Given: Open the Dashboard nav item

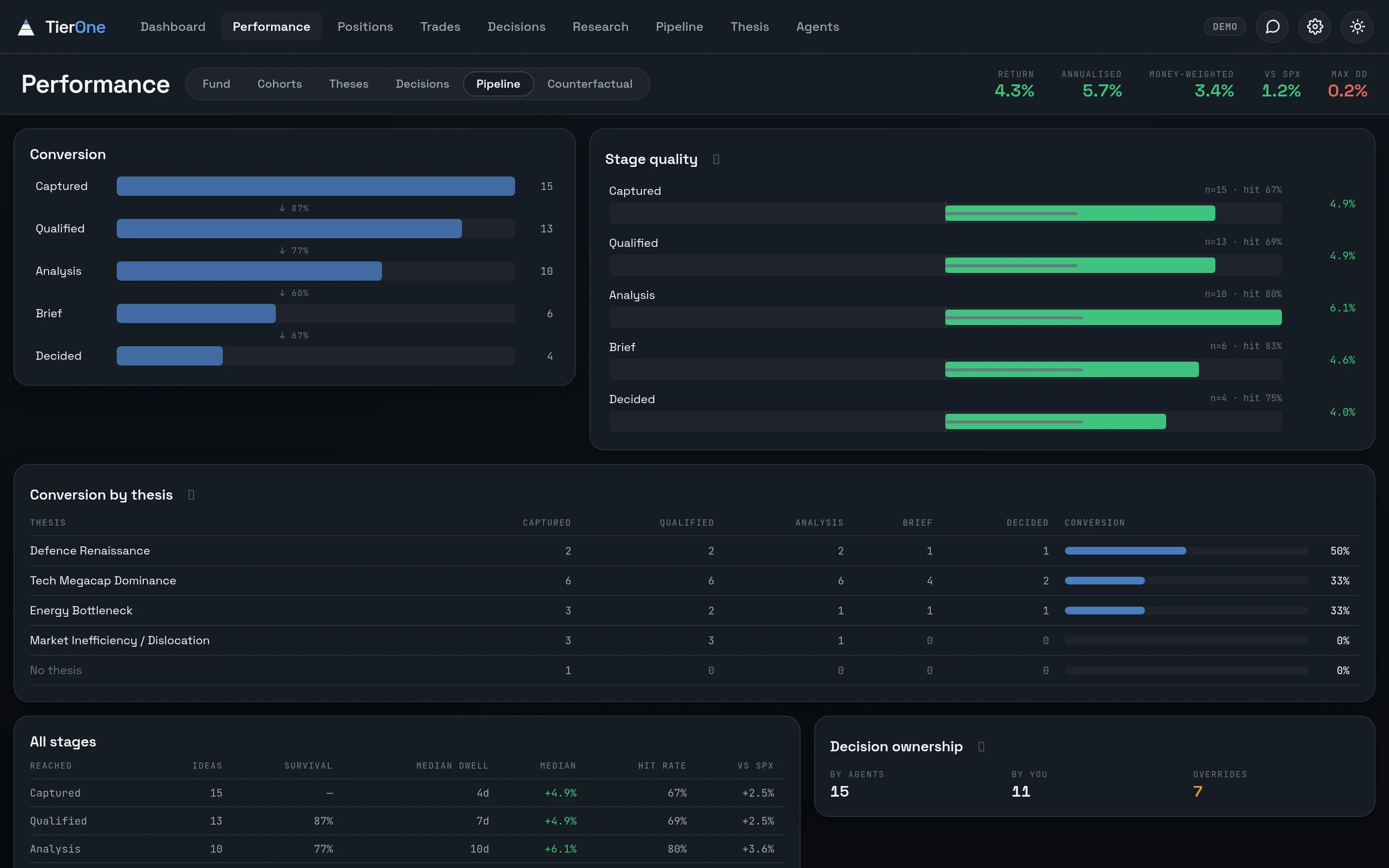Looking at the screenshot, I should click(173, 27).
